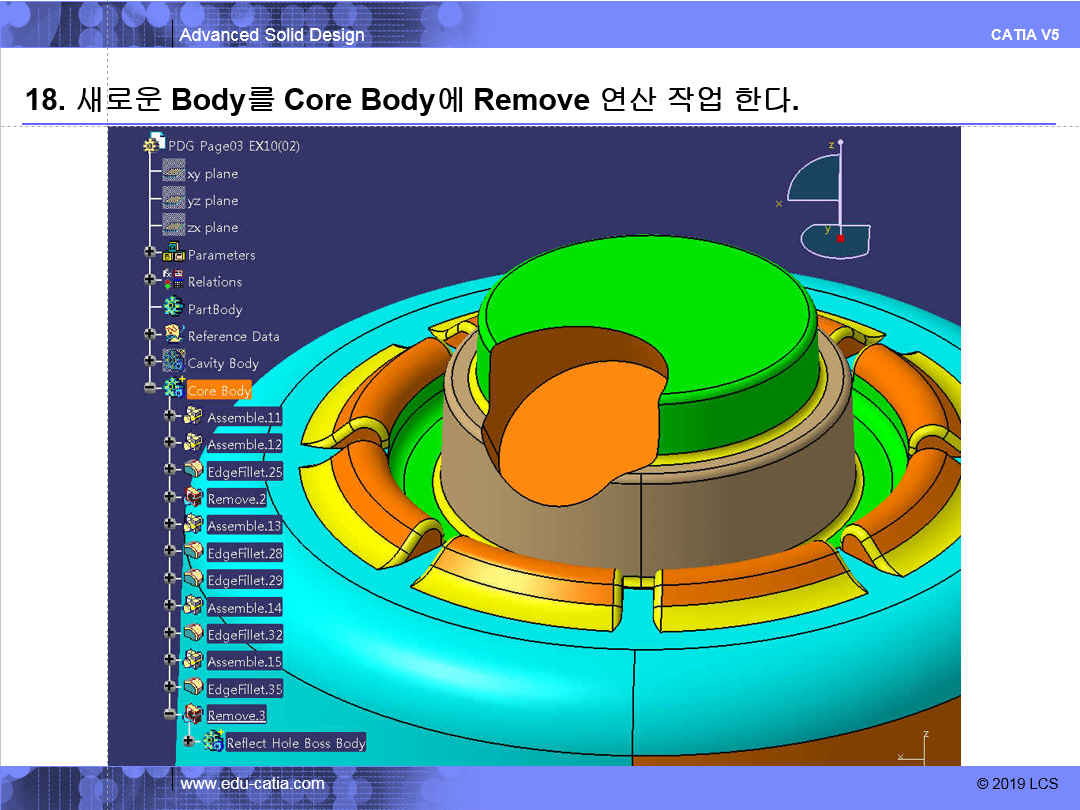This screenshot has width=1080, height=810.
Task: Click the compass red dot manipulator
Action: point(841,239)
